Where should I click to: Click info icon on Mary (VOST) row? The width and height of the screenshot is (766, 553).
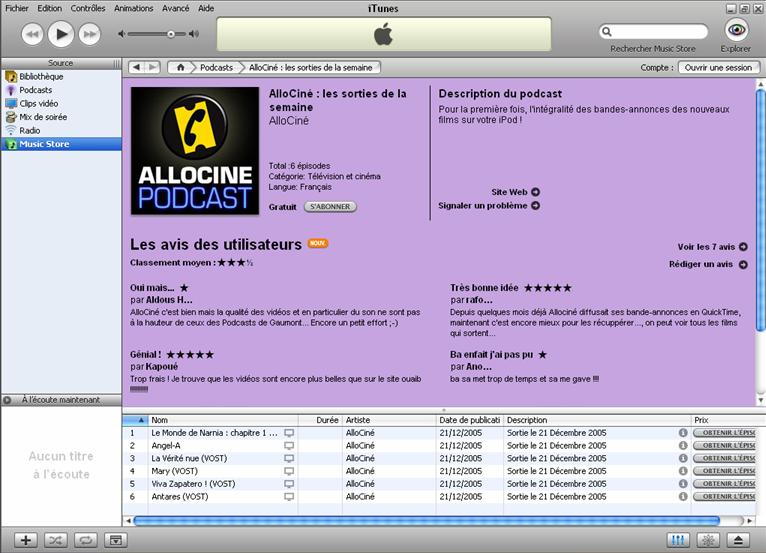point(683,471)
